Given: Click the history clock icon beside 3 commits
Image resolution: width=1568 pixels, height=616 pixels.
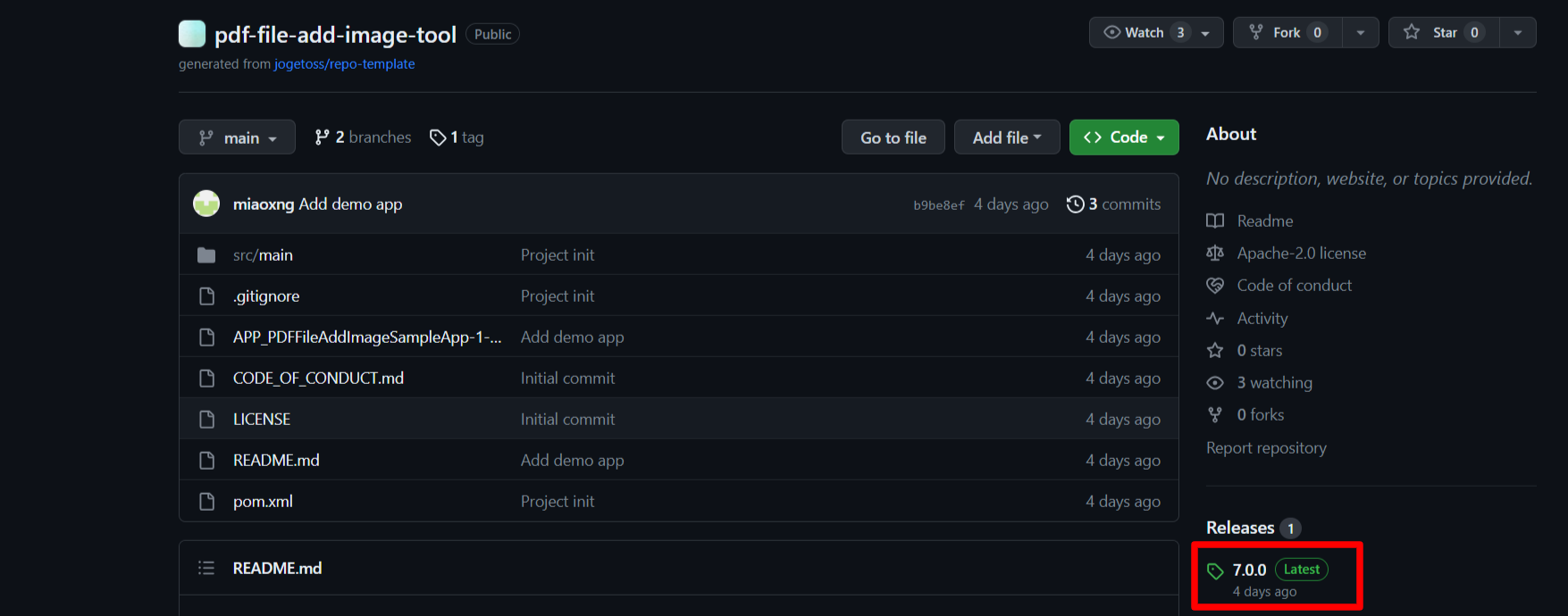Looking at the screenshot, I should point(1076,204).
